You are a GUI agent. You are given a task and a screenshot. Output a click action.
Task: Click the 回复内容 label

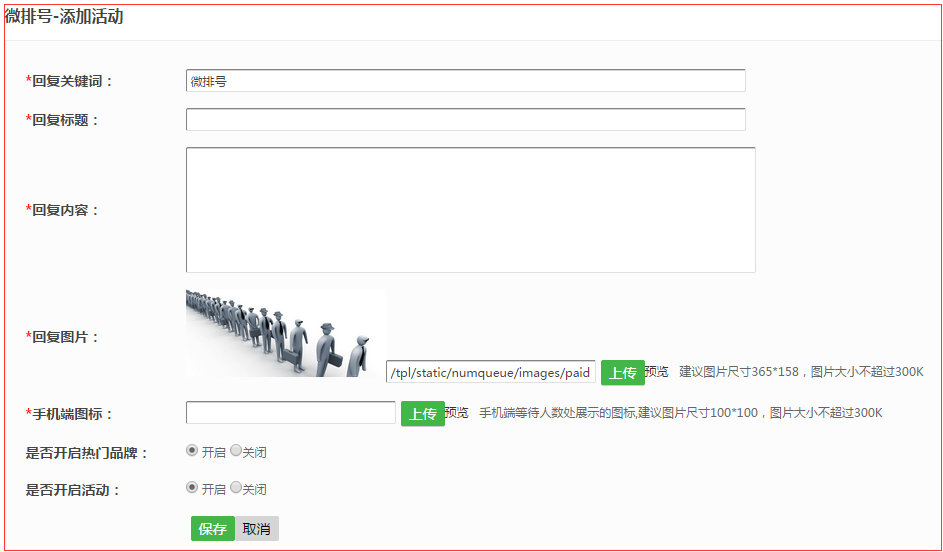pos(62,210)
